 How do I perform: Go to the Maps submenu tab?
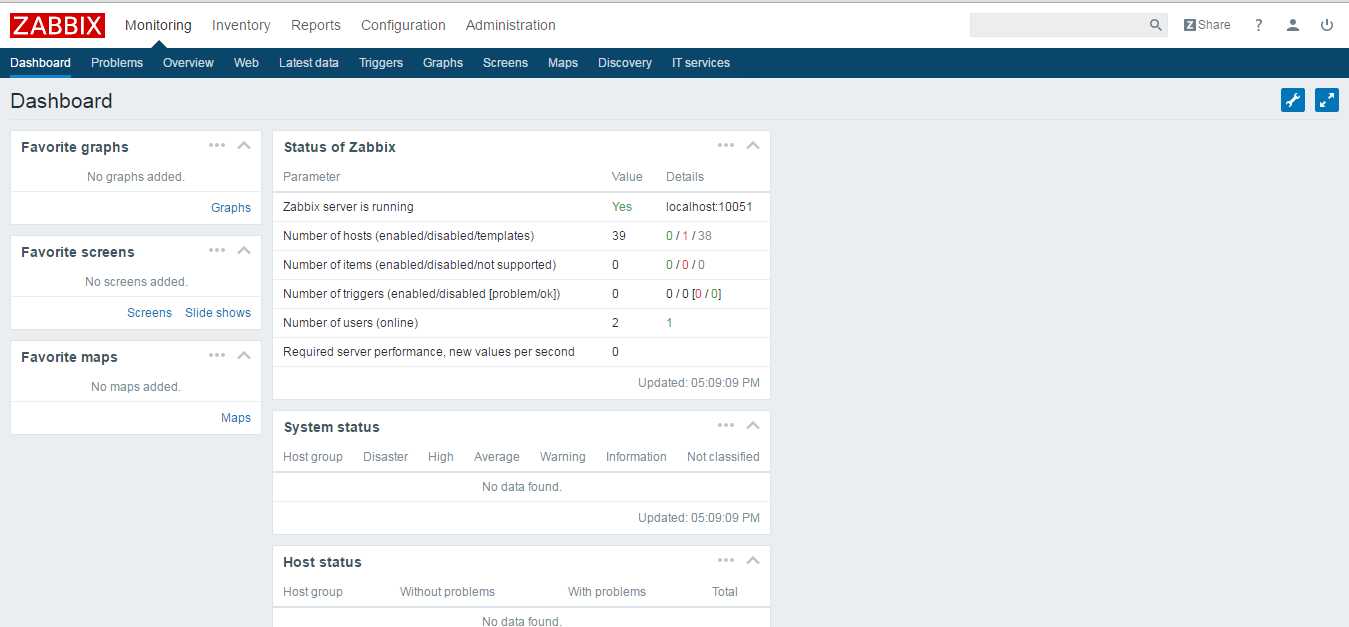pyautogui.click(x=563, y=62)
